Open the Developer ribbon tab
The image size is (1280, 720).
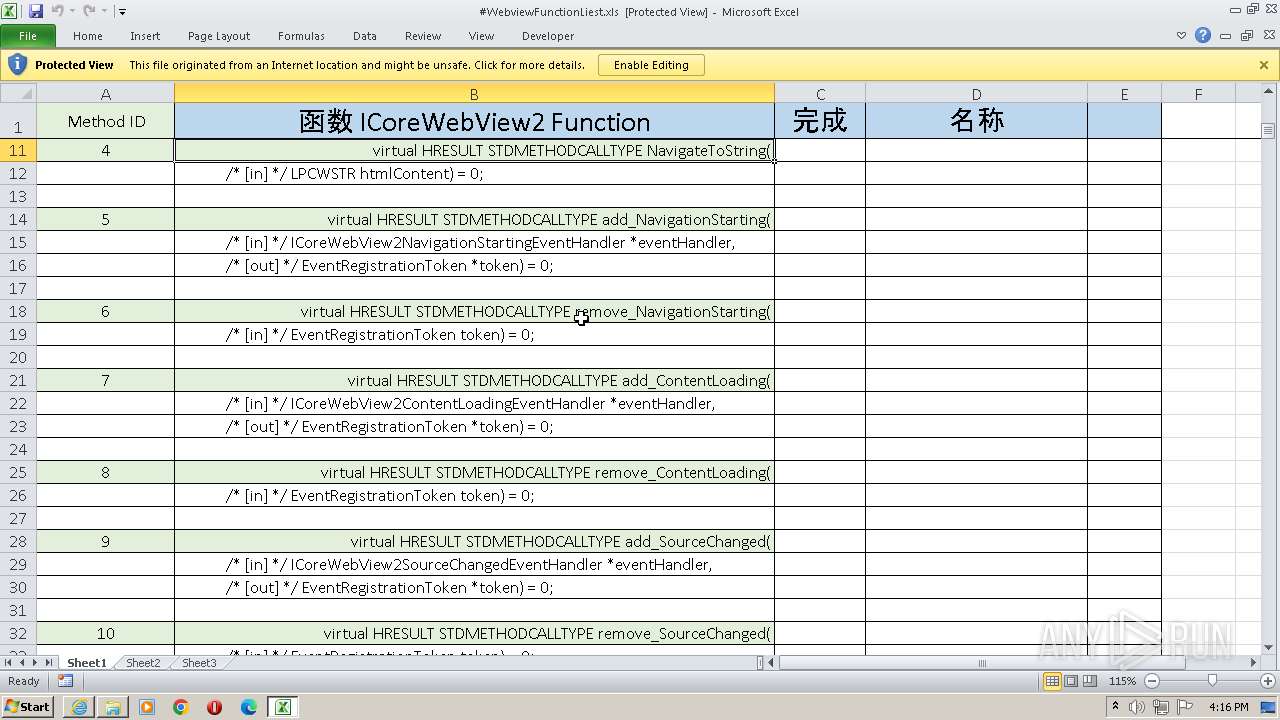[548, 36]
